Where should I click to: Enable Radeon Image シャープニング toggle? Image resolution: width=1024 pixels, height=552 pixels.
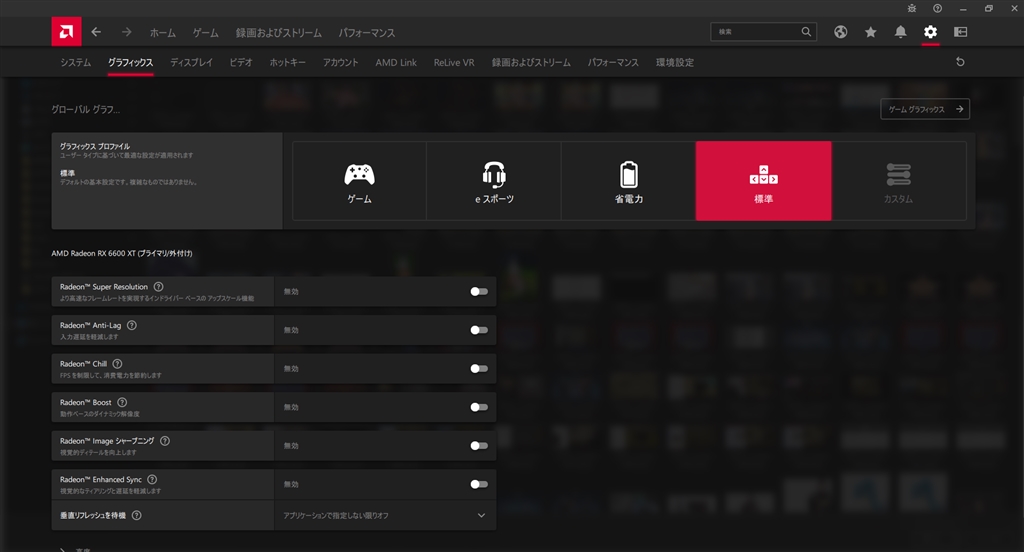click(479, 446)
